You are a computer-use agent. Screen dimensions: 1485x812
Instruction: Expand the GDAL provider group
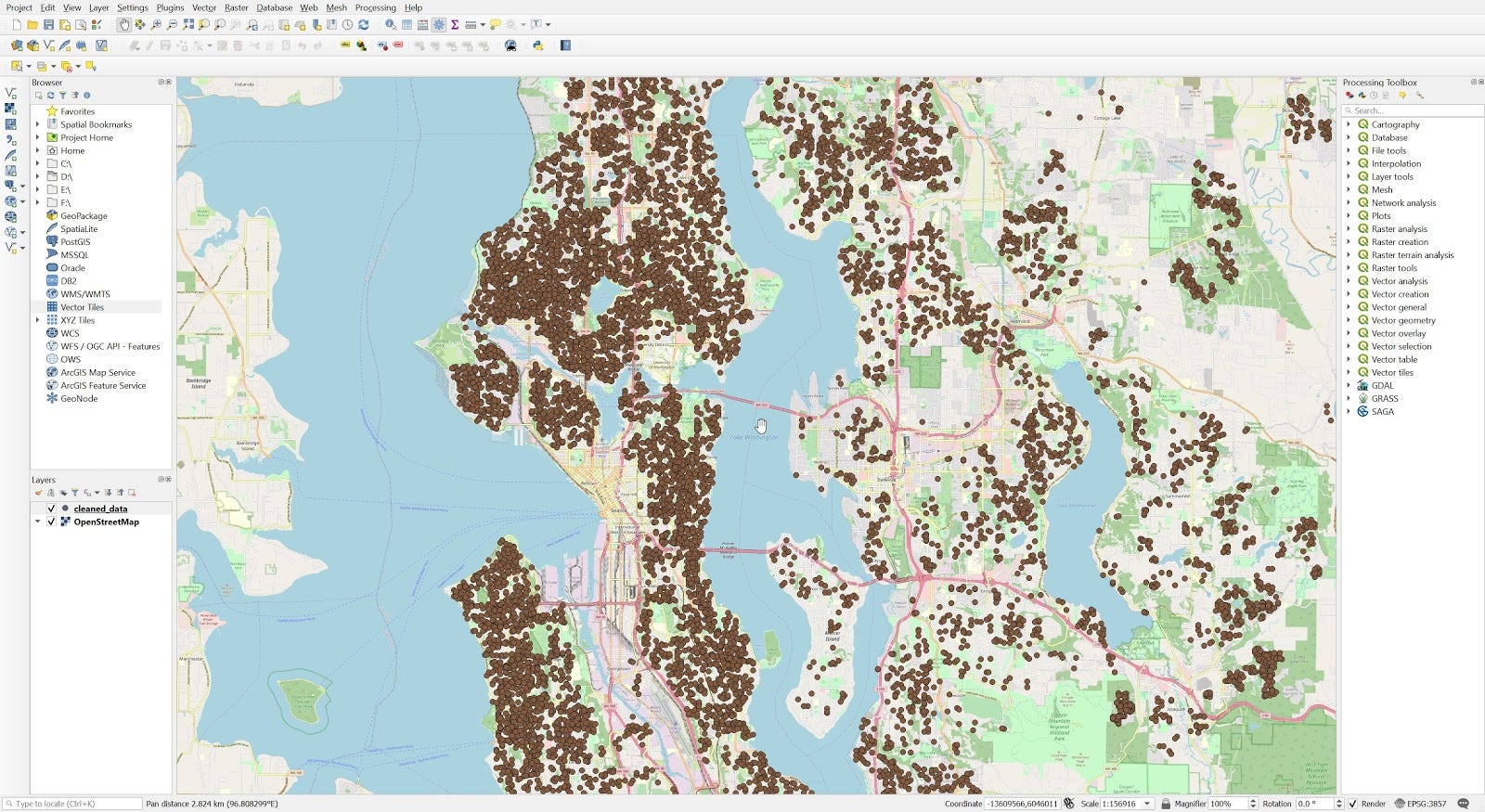[1349, 385]
